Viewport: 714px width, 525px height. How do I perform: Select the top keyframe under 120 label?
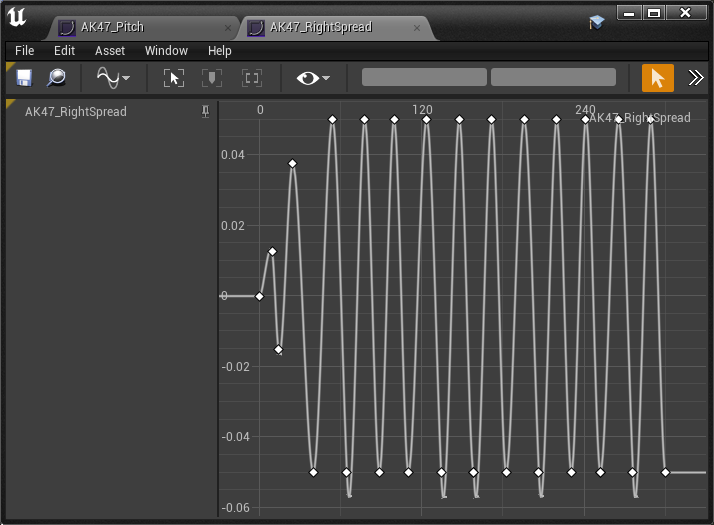tap(426, 120)
